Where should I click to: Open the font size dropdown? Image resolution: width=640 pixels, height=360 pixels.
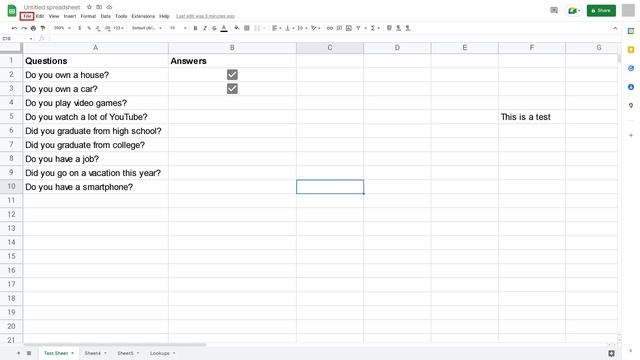178,28
